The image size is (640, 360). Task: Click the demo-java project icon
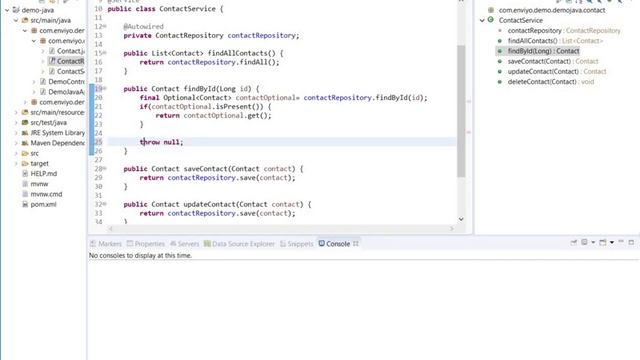point(16,10)
